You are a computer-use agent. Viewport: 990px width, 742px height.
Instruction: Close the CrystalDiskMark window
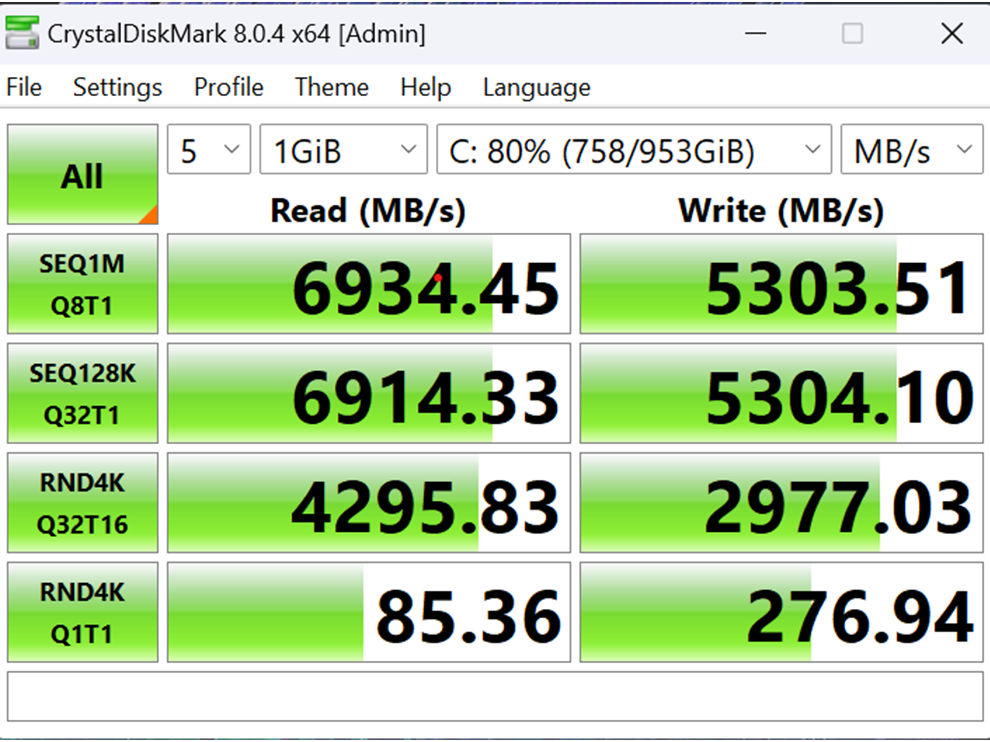click(951, 33)
